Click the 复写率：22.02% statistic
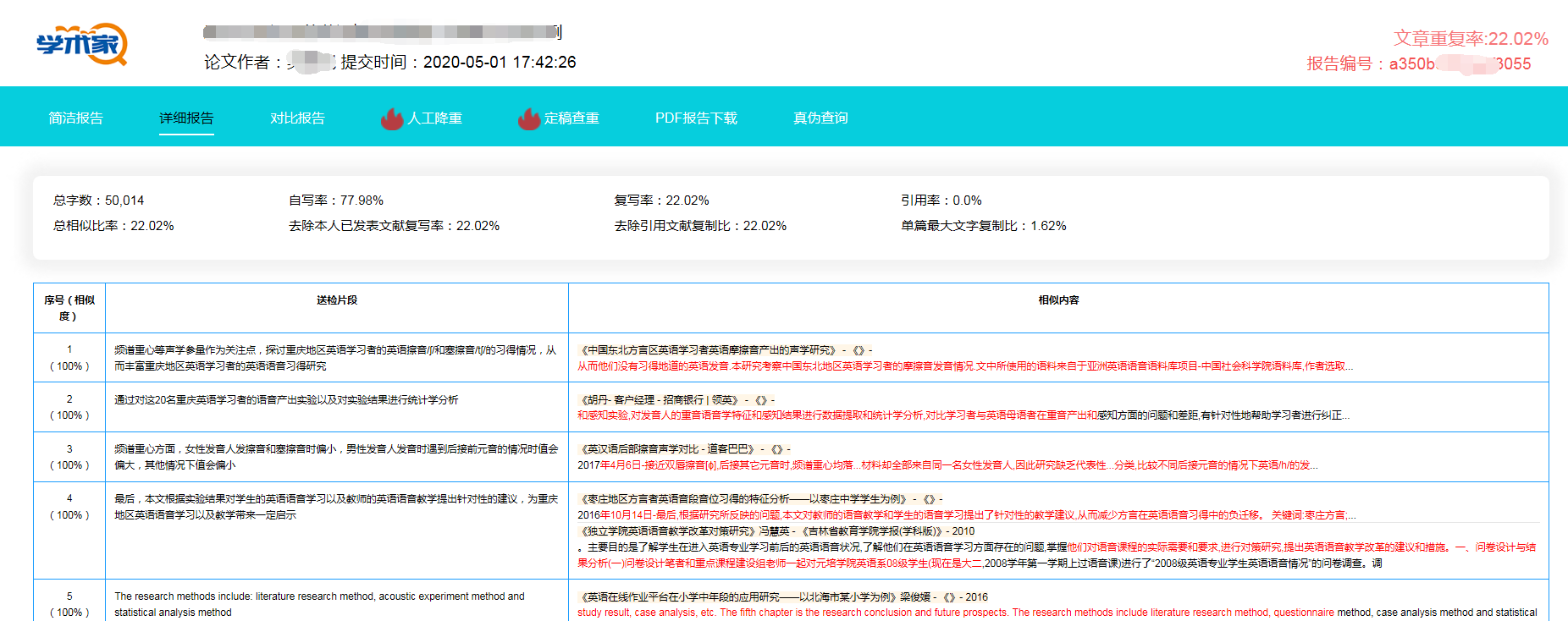The height and width of the screenshot is (621, 1568). coord(661,201)
